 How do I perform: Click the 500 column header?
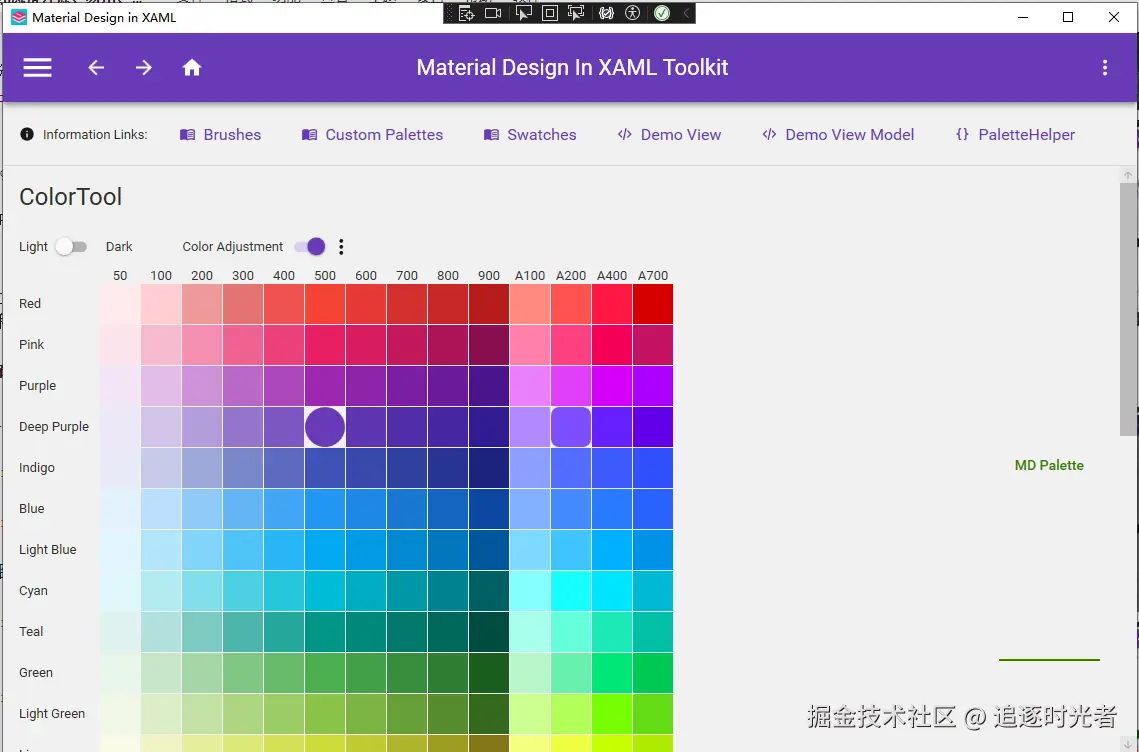(325, 276)
